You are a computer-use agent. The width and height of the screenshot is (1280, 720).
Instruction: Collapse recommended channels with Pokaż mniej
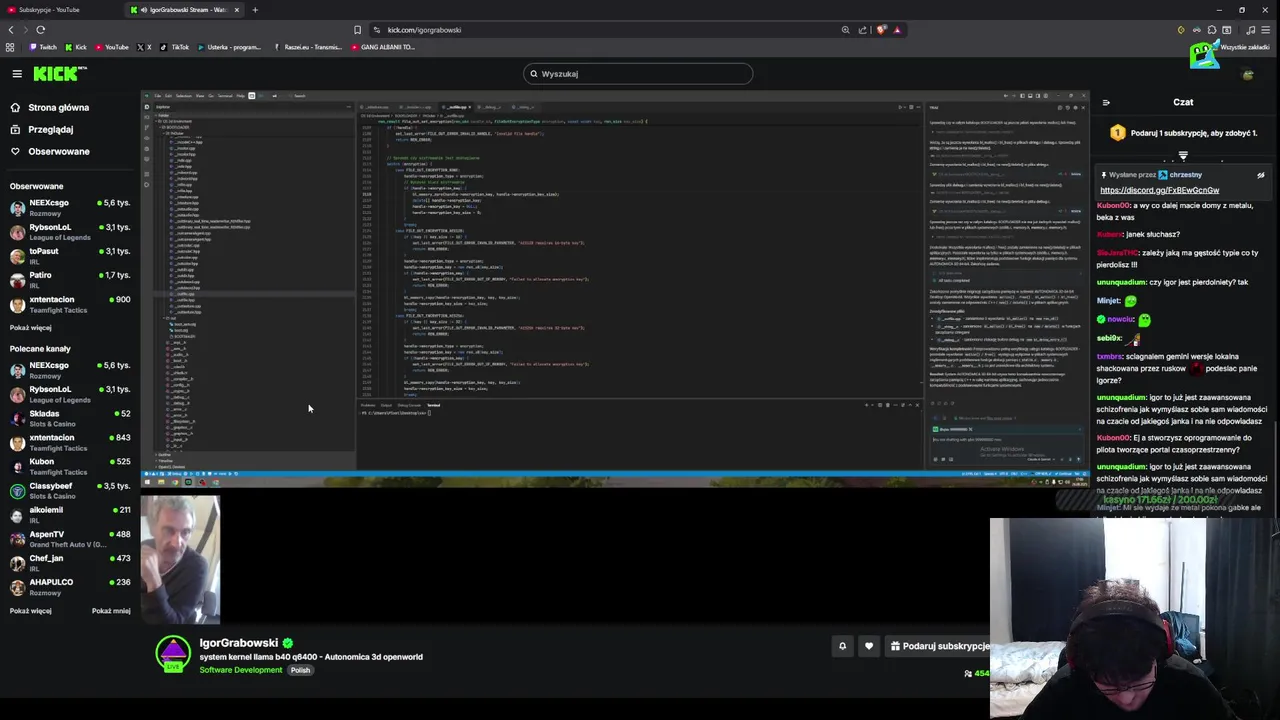coord(111,611)
